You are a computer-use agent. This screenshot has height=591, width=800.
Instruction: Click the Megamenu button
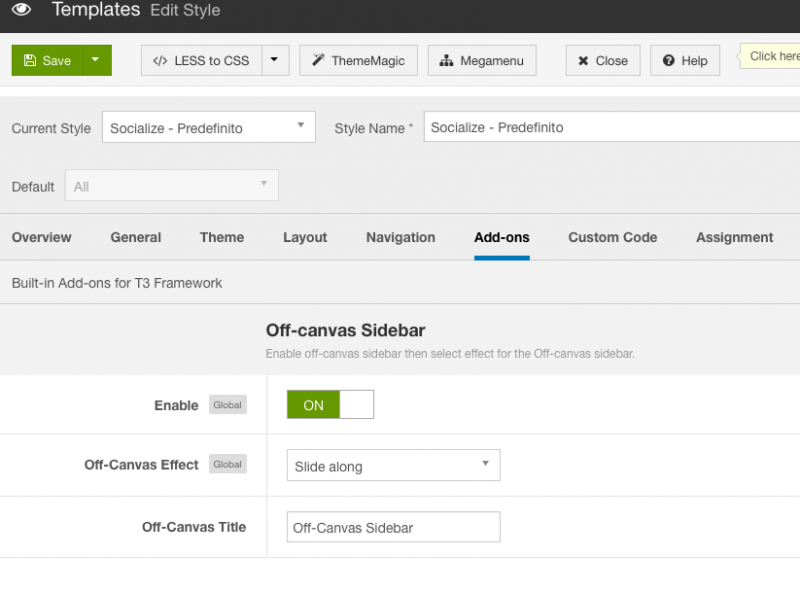click(x=482, y=60)
